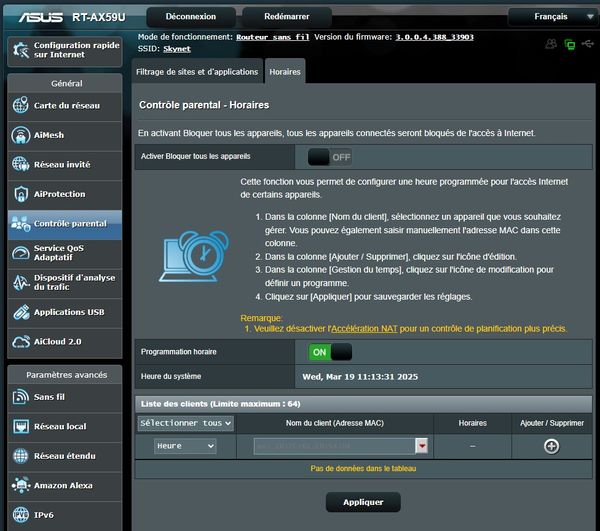Enable Bloquer tous les appareils switch
Image resolution: width=600 pixels, height=531 pixels.
point(329,157)
